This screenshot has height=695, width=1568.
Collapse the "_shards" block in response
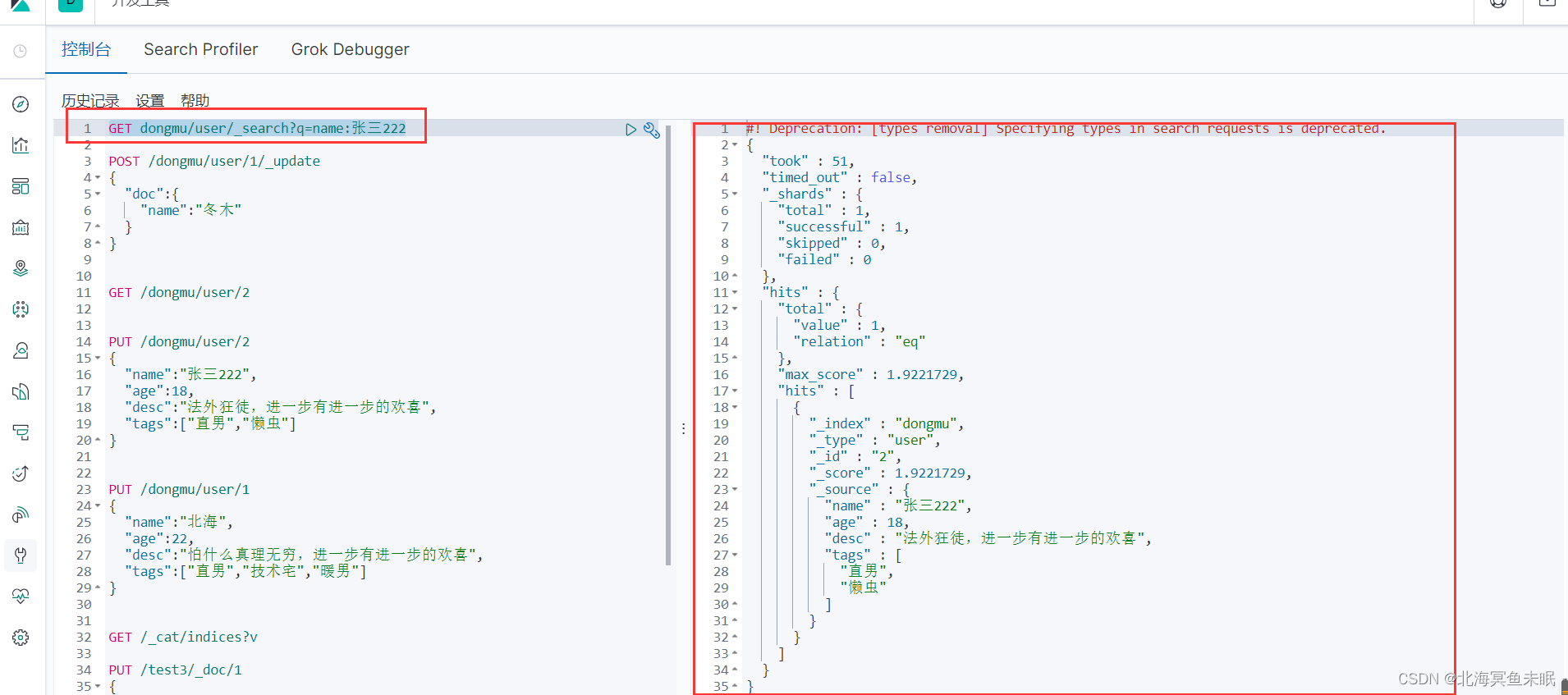(735, 194)
